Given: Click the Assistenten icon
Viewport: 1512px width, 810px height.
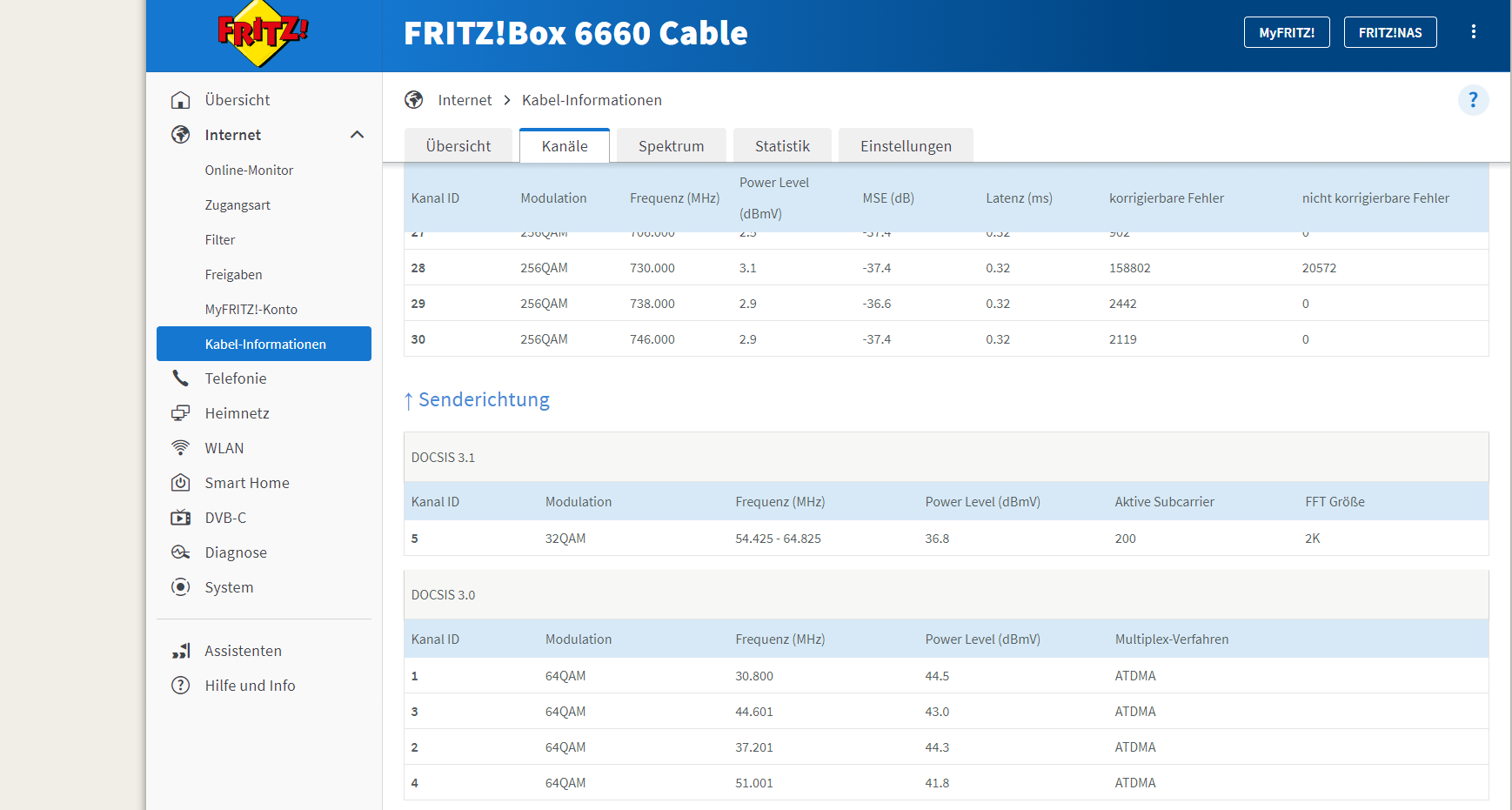Looking at the screenshot, I should coord(180,651).
